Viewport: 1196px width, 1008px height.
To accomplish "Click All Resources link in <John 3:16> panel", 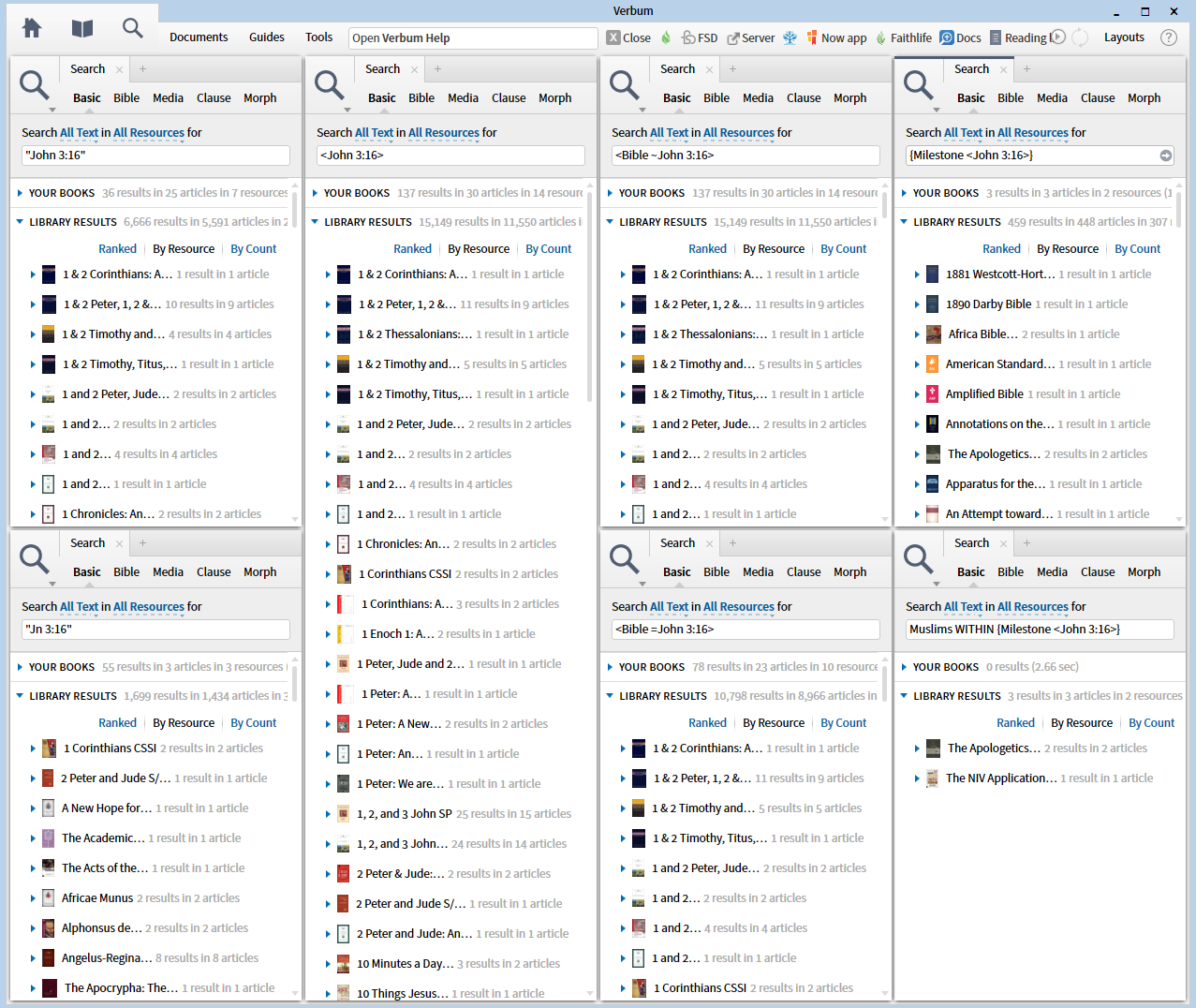I will point(444,133).
